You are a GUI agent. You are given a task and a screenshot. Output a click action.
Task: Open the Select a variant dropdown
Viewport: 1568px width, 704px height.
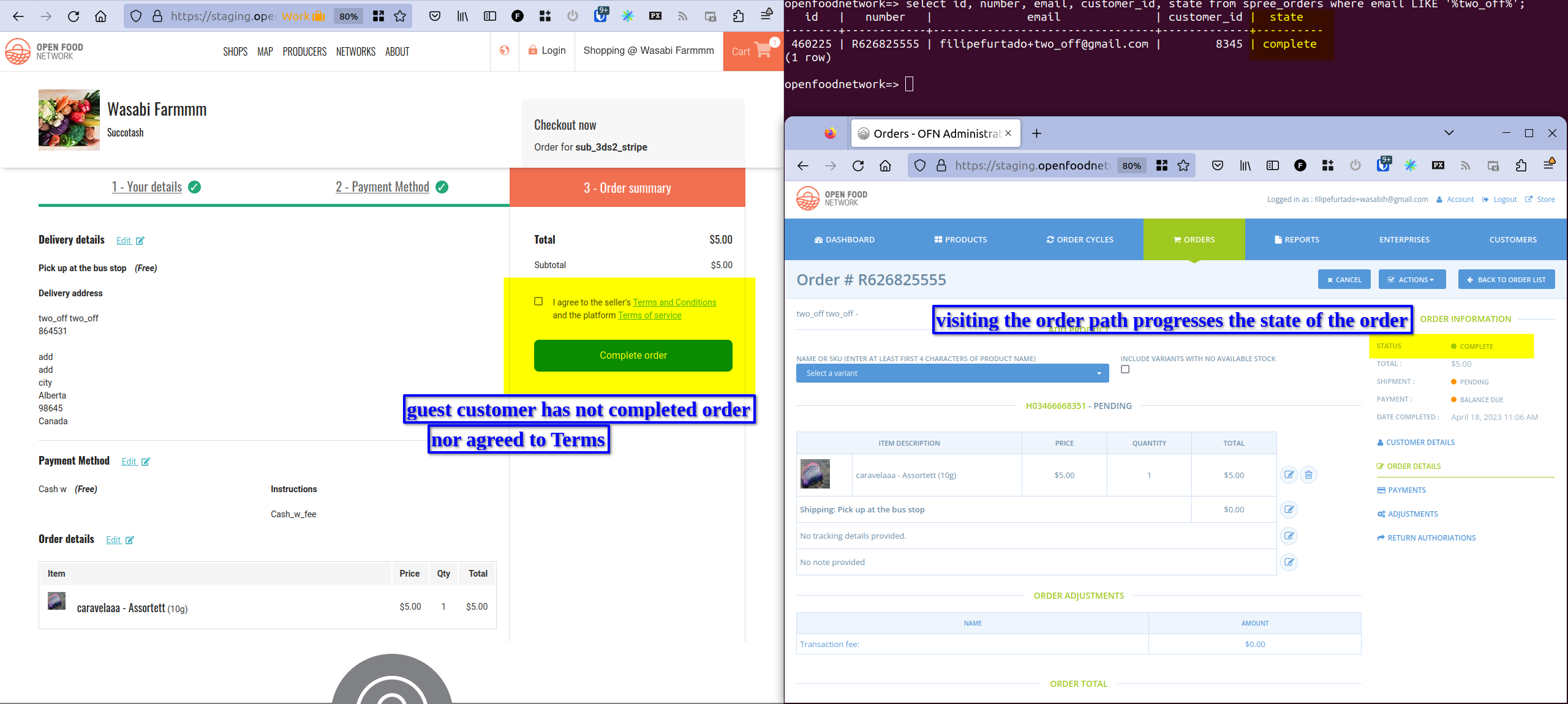tap(952, 373)
